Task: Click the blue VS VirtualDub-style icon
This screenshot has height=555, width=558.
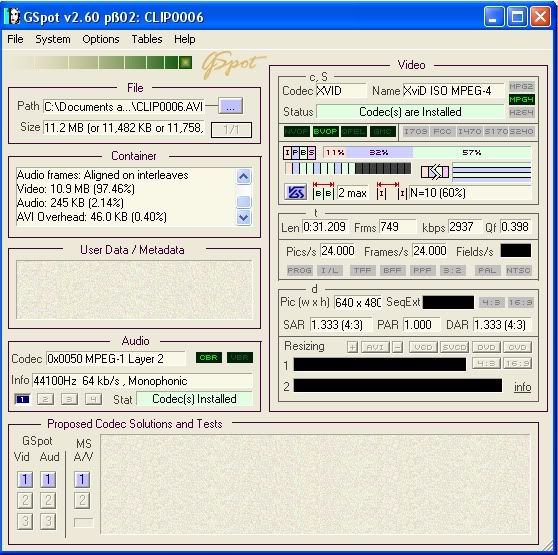Action: coord(295,192)
